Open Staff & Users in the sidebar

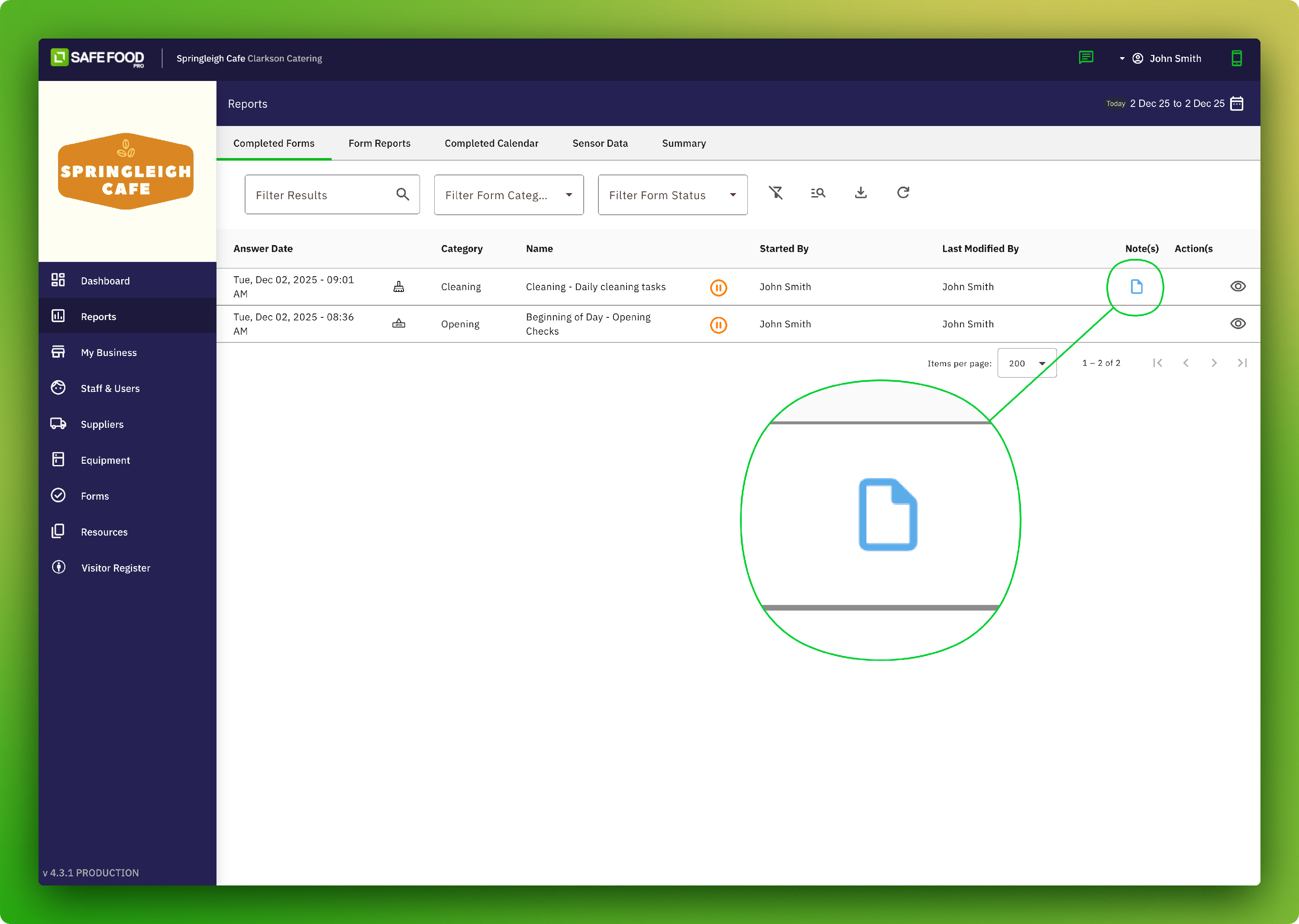tap(110, 388)
